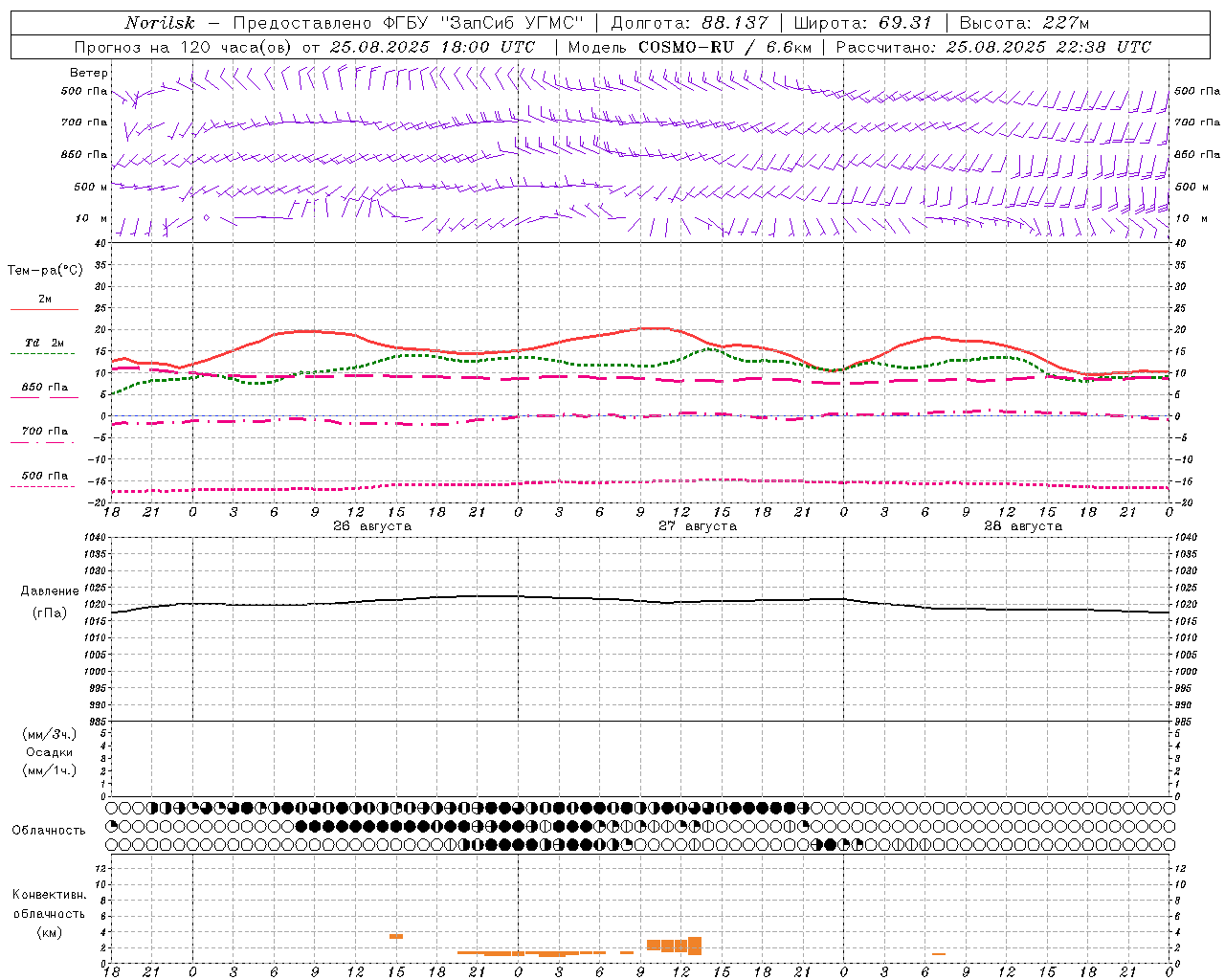Viewport: 1225px width, 980px height.
Task: Select the forecast start 25.08.2025 18:00 UTC
Action: (x=433, y=47)
